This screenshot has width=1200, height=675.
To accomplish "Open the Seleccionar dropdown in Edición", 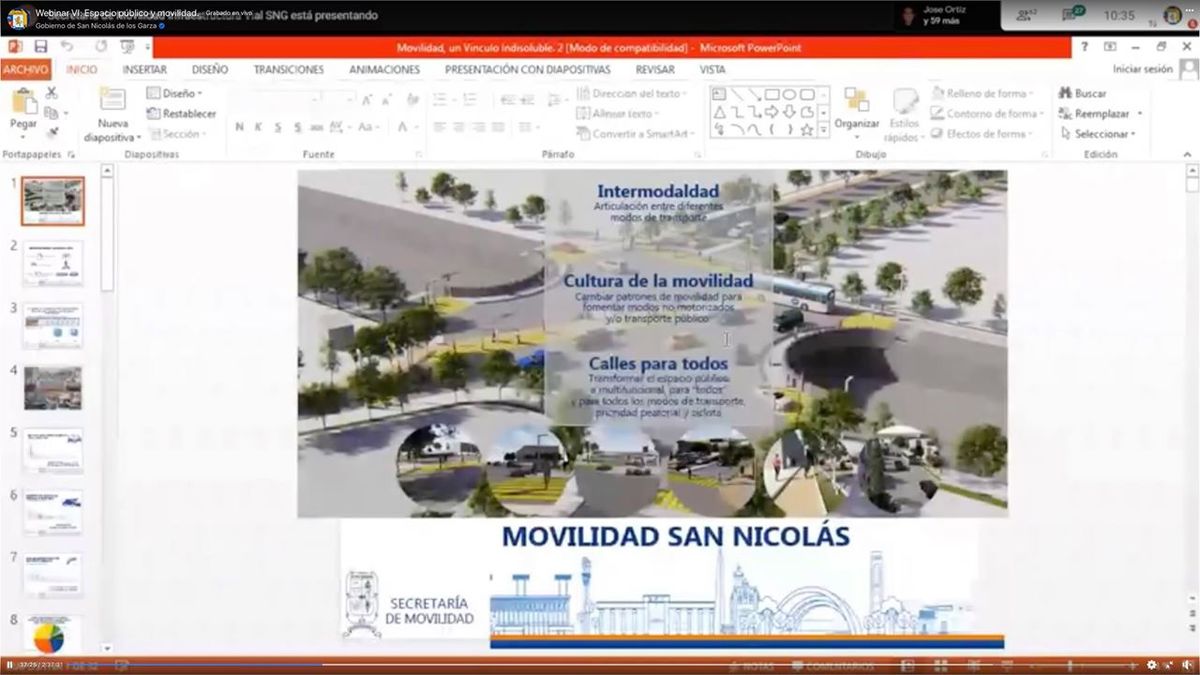I will click(1100, 133).
